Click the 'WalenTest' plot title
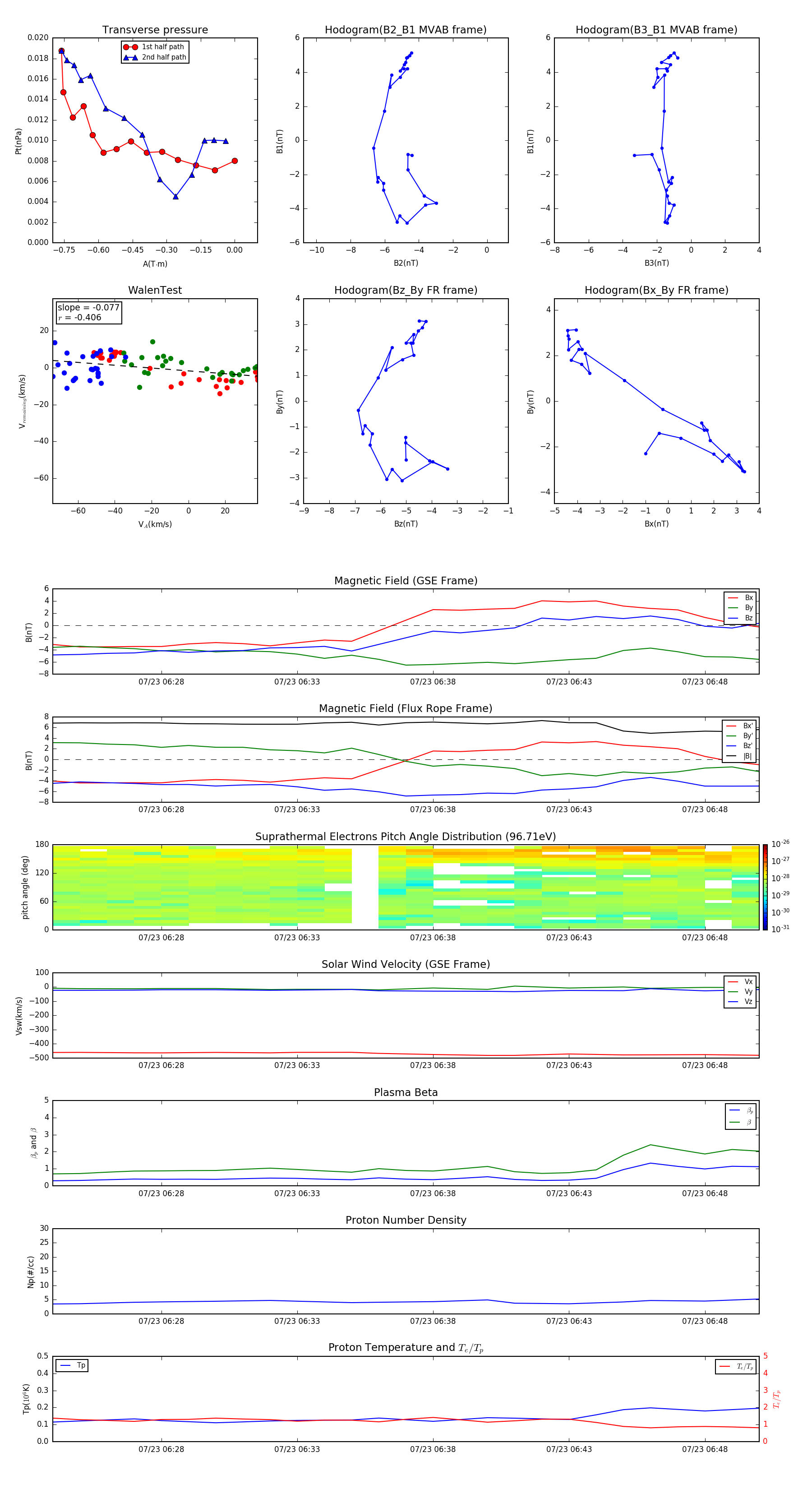812x1489 pixels. pyautogui.click(x=155, y=290)
